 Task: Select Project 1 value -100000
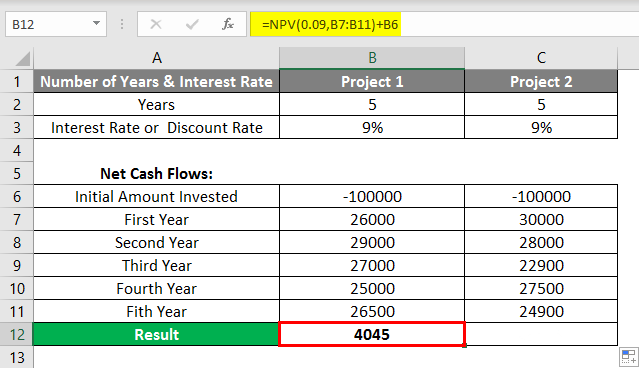pos(372,196)
